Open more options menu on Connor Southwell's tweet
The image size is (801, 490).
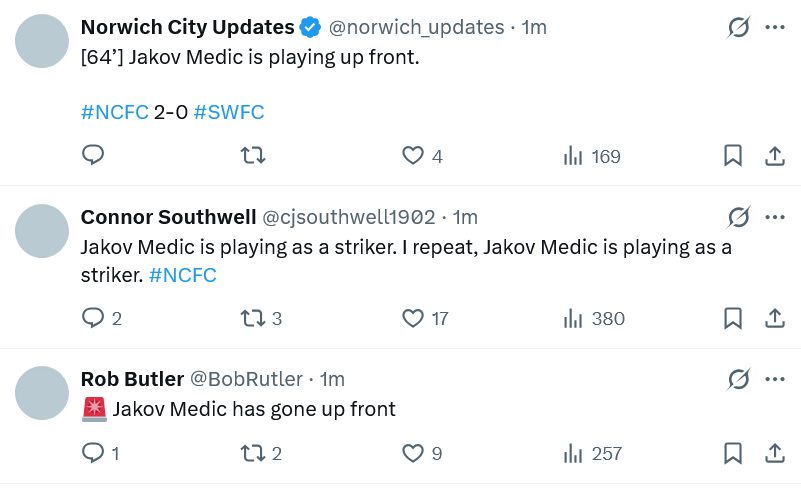(x=774, y=217)
